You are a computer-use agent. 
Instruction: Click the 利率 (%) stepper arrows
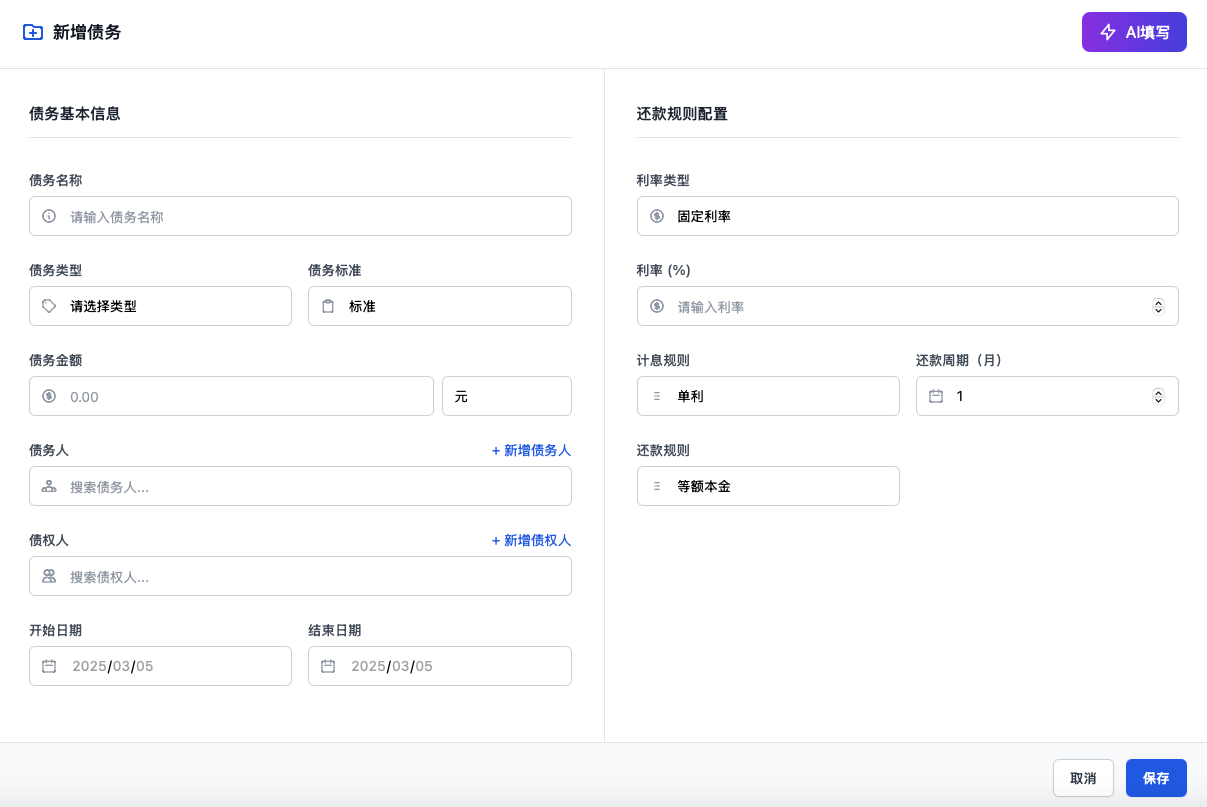[1158, 306]
